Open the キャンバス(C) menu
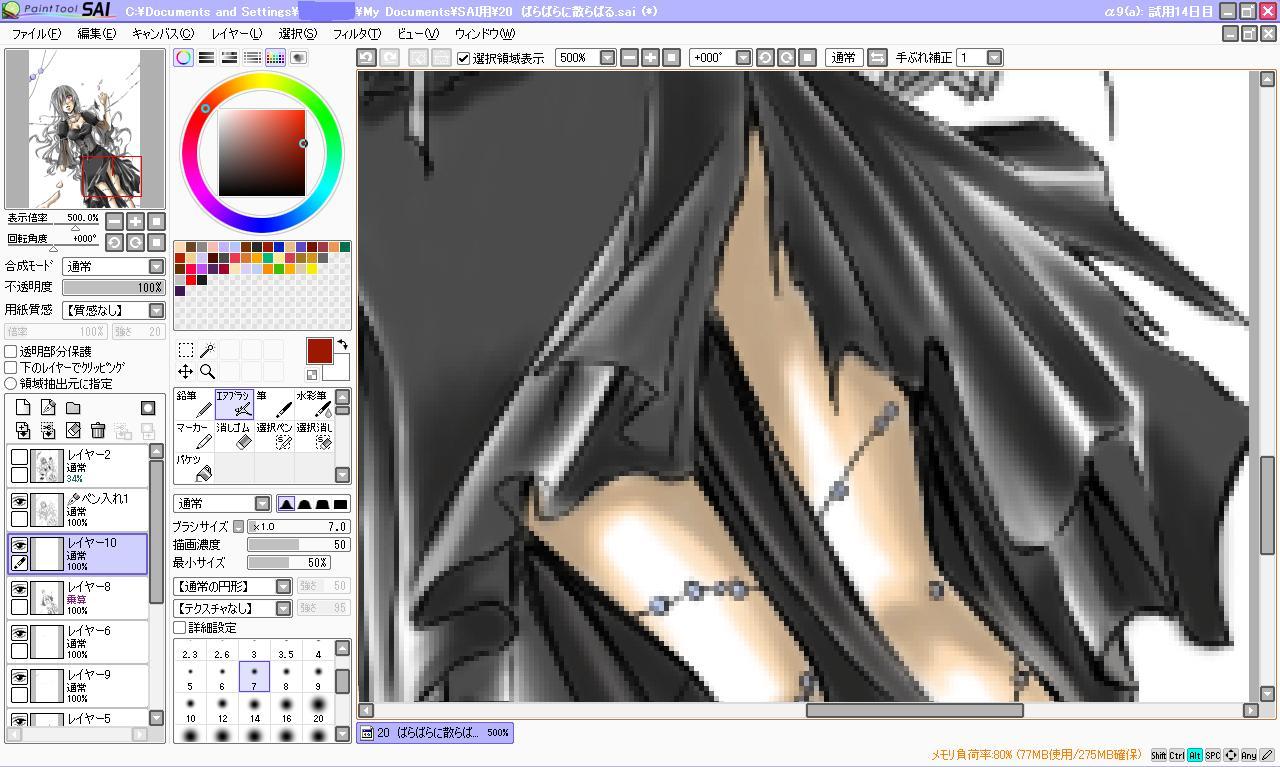Screen dimensions: 1280x767 coord(163,34)
